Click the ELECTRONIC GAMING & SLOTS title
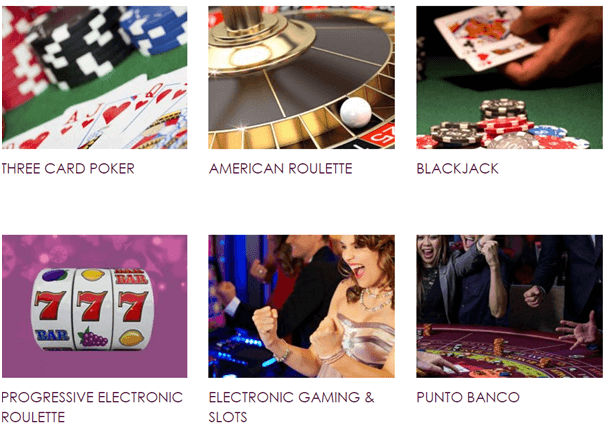Image resolution: width=605 pixels, height=425 pixels. (292, 407)
